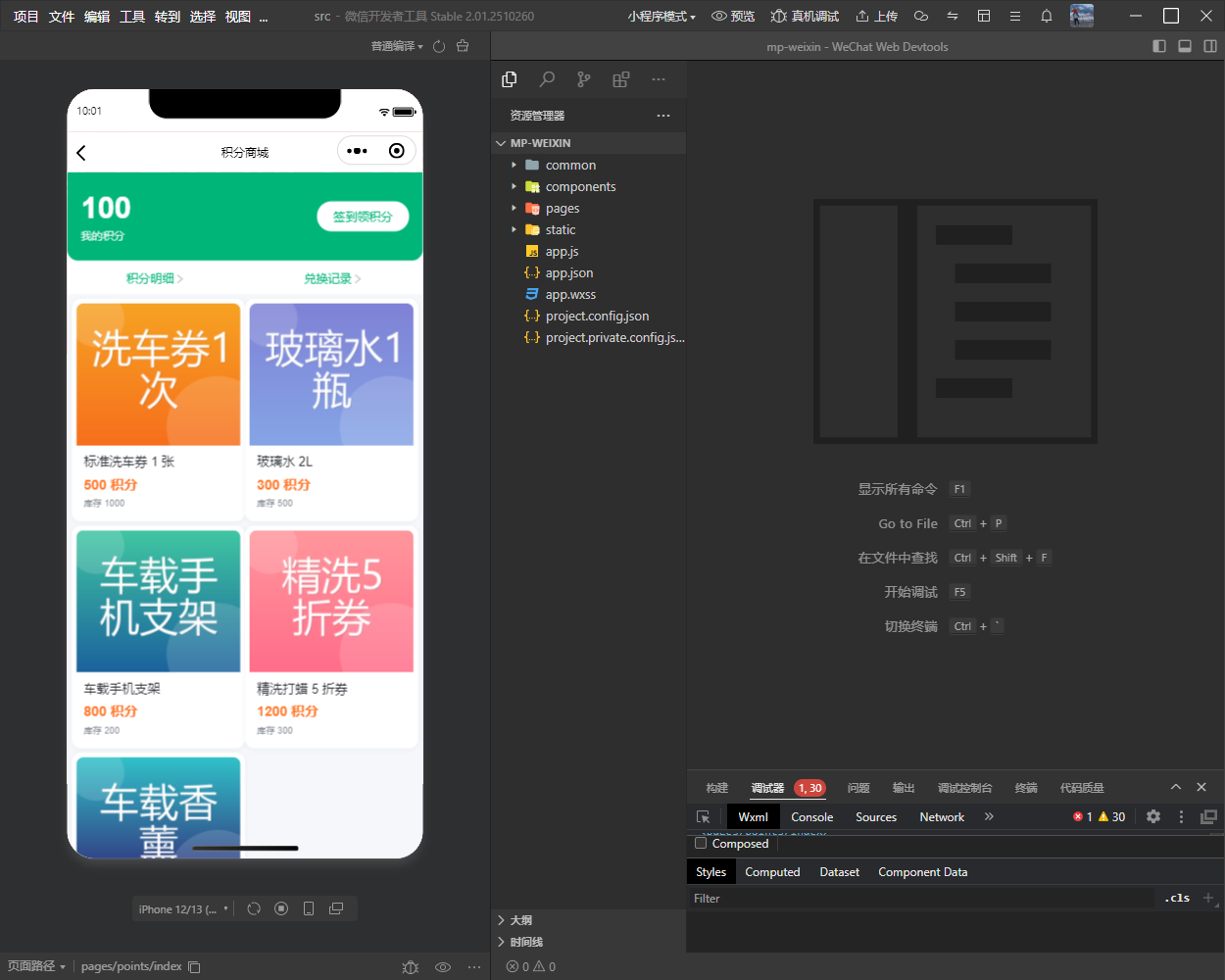1225x980 pixels.
Task: Toggle the bottom panel layout icon
Action: pos(1185,46)
